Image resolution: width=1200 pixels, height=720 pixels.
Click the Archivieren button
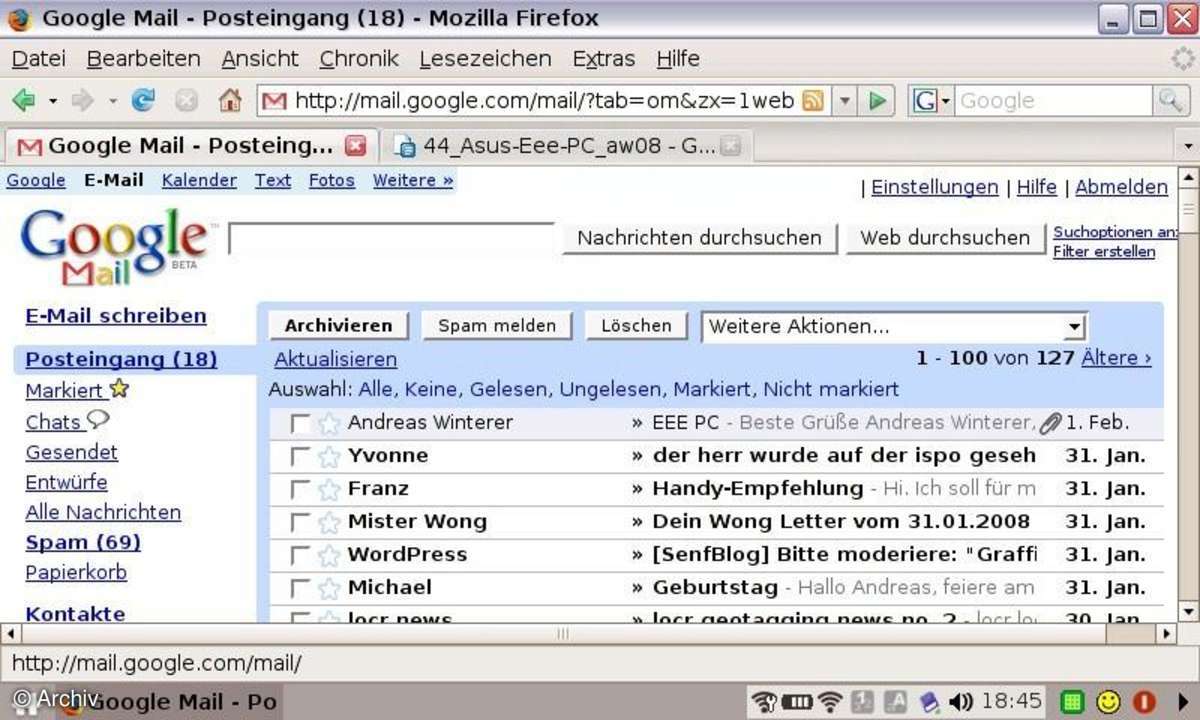(x=338, y=326)
